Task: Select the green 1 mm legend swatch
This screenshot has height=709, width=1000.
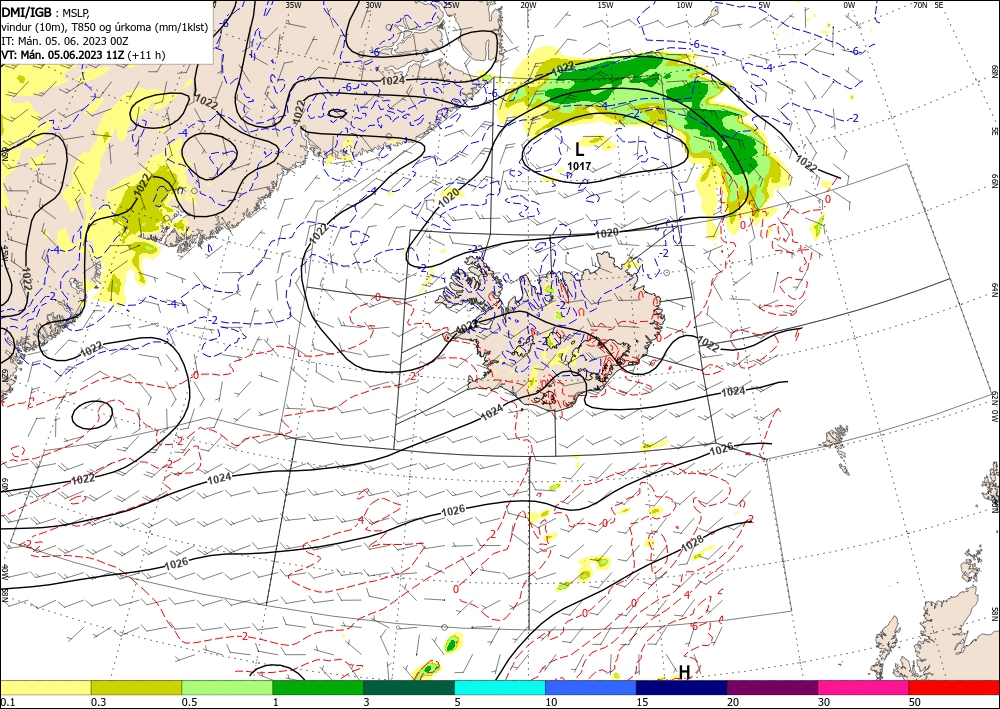Action: (318, 687)
